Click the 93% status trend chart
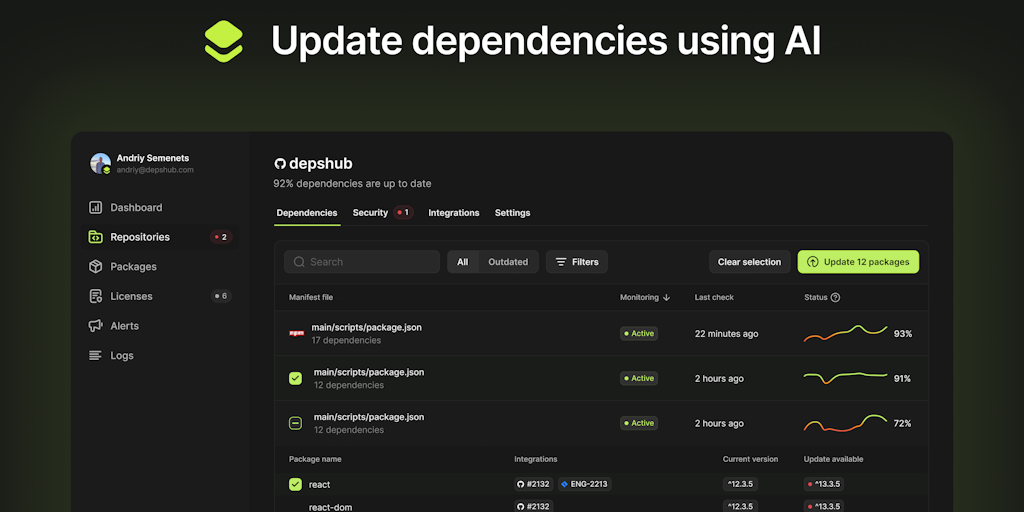 [845, 333]
